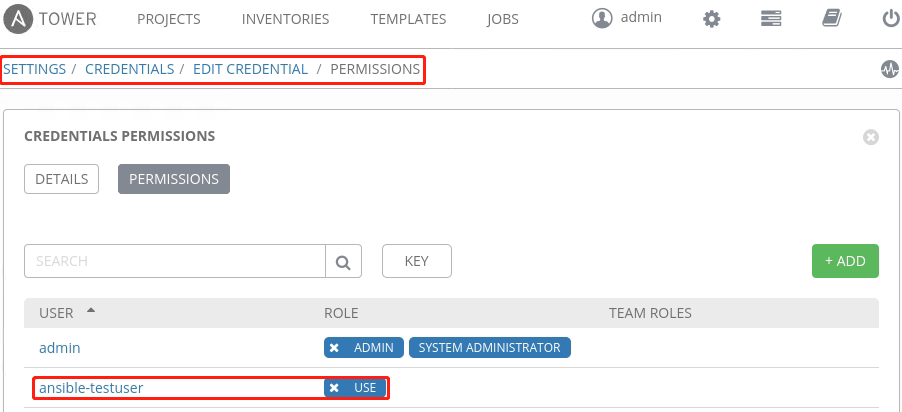The image size is (902, 412).
Task: Switch to the DETAILS tab
Action: 62,179
